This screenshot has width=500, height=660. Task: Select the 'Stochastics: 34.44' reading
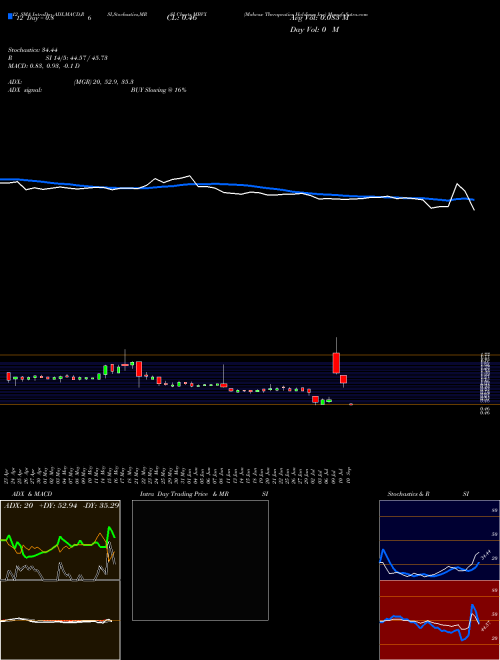[x=32, y=50]
